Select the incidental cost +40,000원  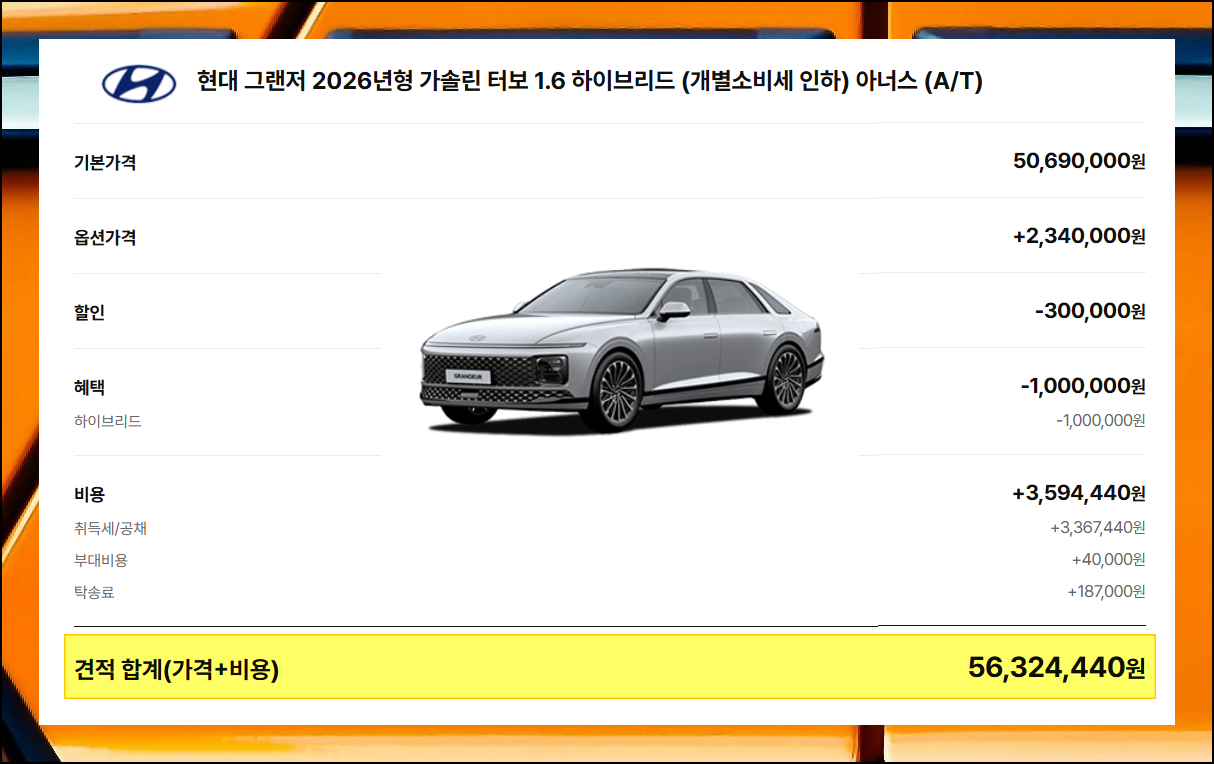click(1109, 559)
